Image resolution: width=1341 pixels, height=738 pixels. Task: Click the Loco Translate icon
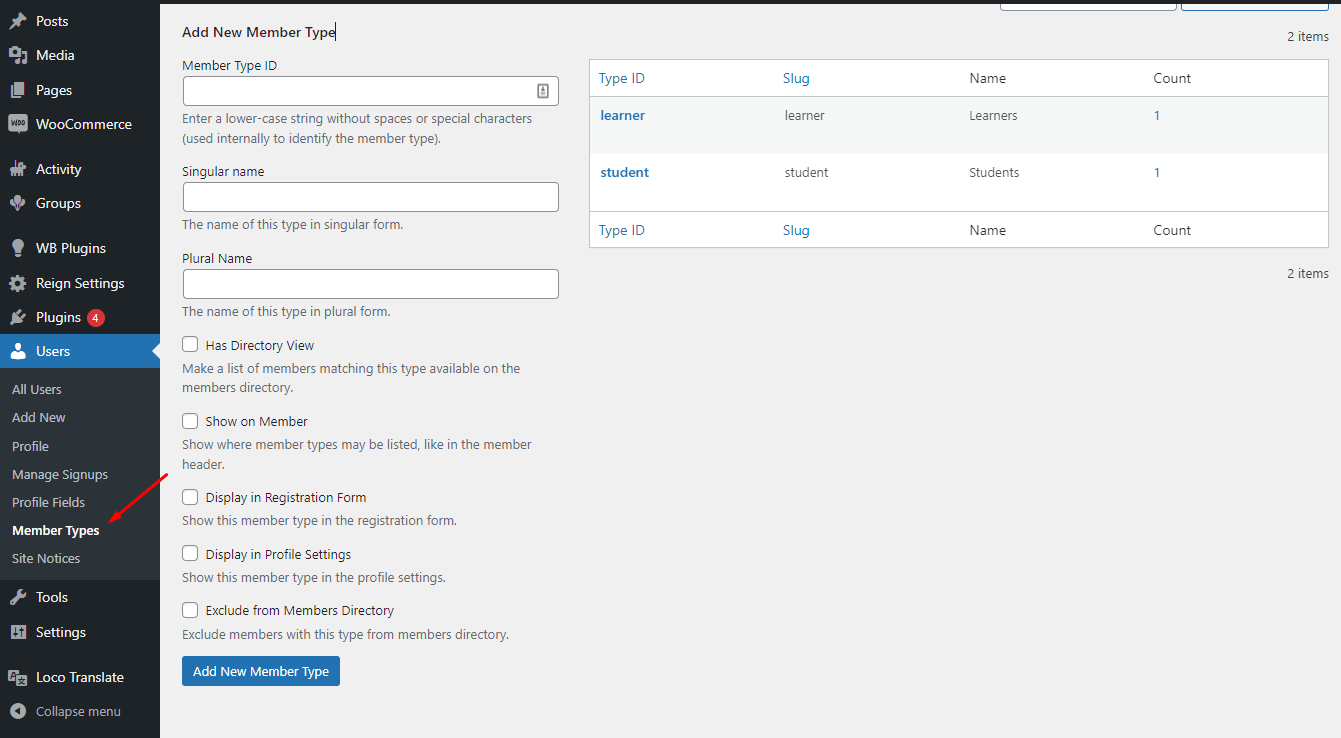(x=18, y=677)
